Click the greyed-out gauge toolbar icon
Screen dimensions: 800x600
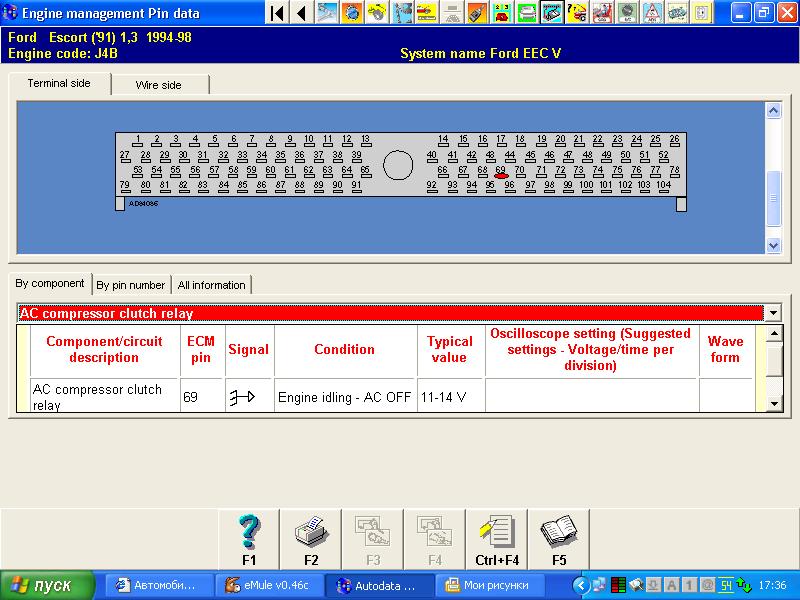452,13
